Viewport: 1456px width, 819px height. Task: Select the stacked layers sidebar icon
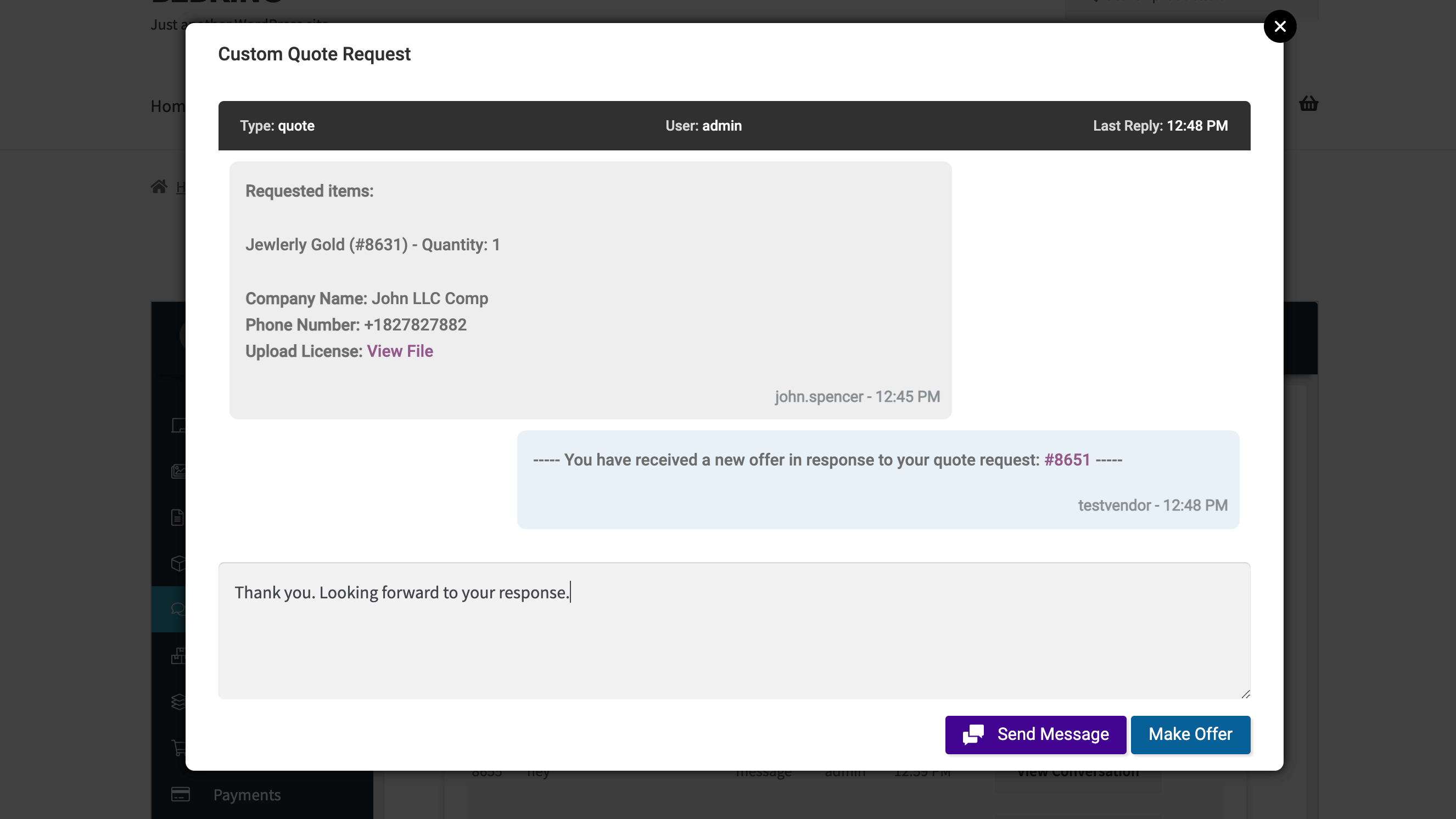[178, 702]
